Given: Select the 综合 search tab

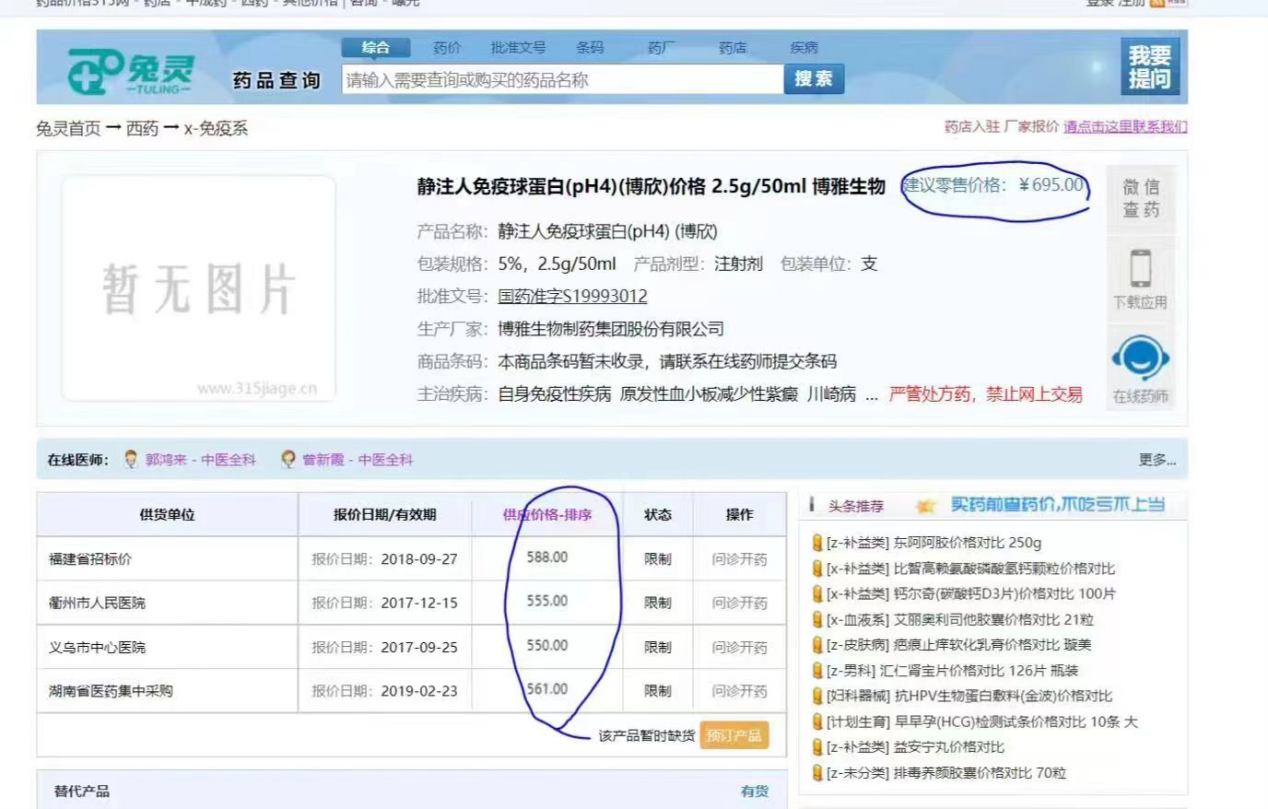Looking at the screenshot, I should point(376,47).
